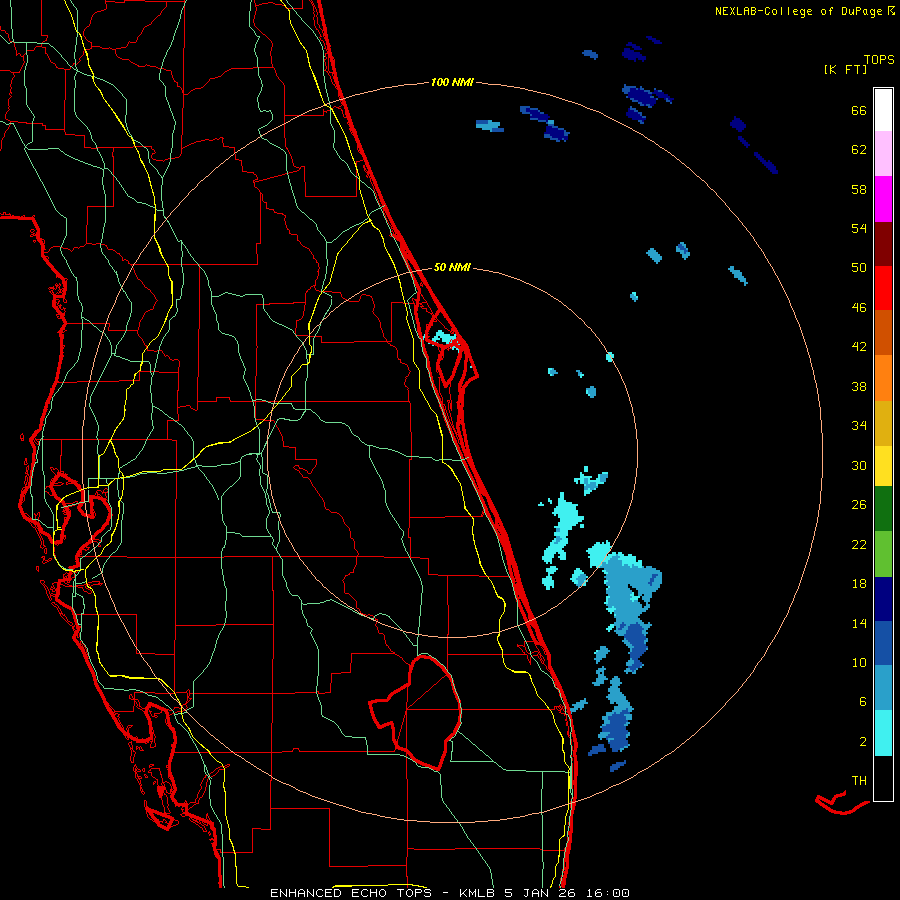Click the "50" legend value

(x=859, y=268)
